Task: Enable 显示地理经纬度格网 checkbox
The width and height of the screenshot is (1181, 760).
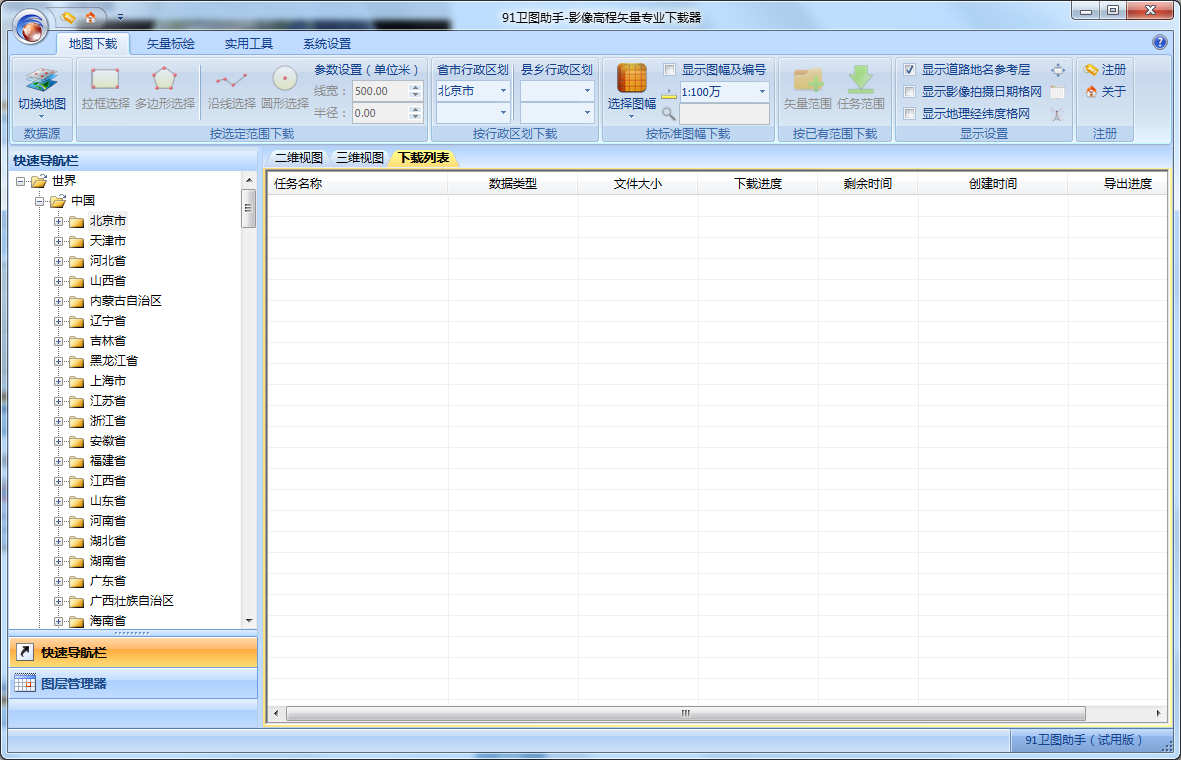Action: [909, 114]
